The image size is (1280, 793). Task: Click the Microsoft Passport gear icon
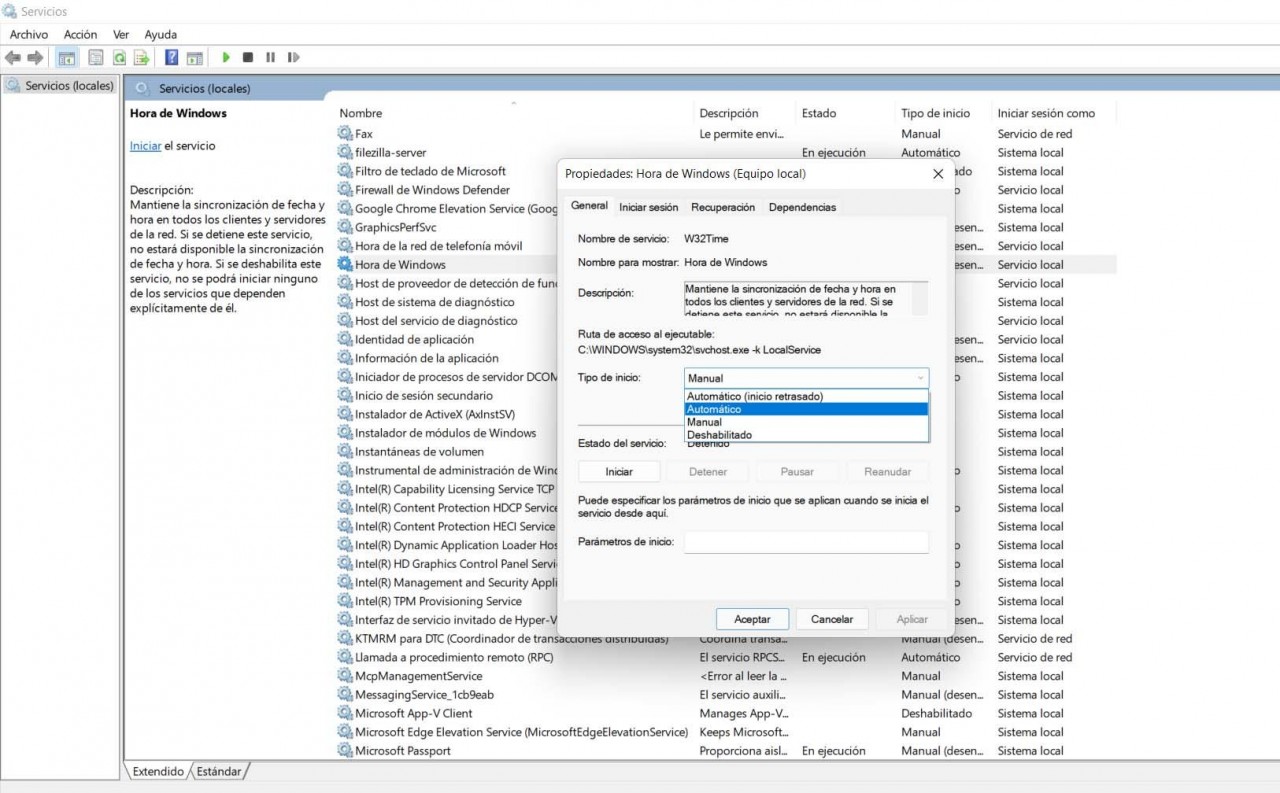click(345, 751)
